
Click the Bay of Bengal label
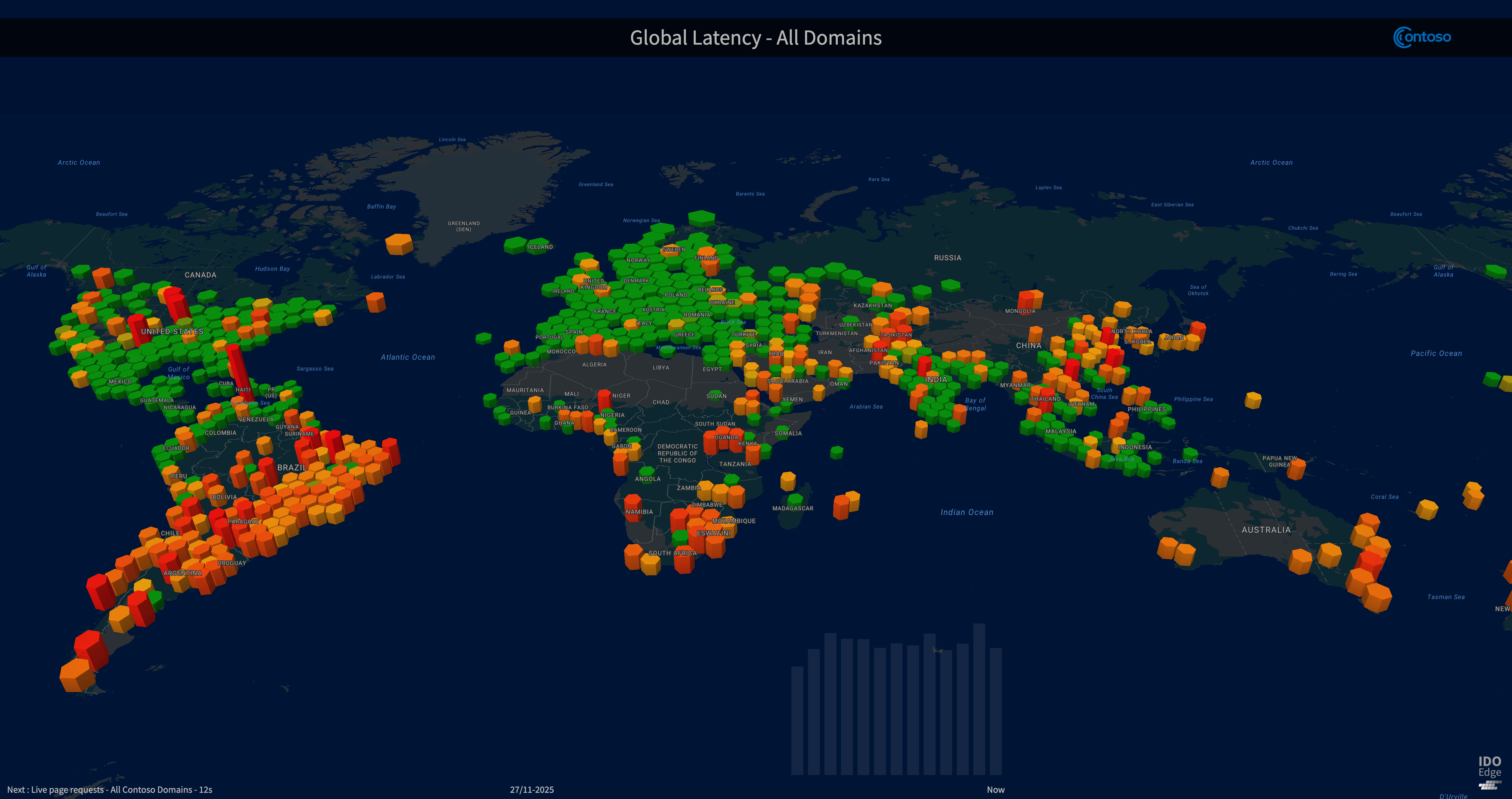point(975,404)
